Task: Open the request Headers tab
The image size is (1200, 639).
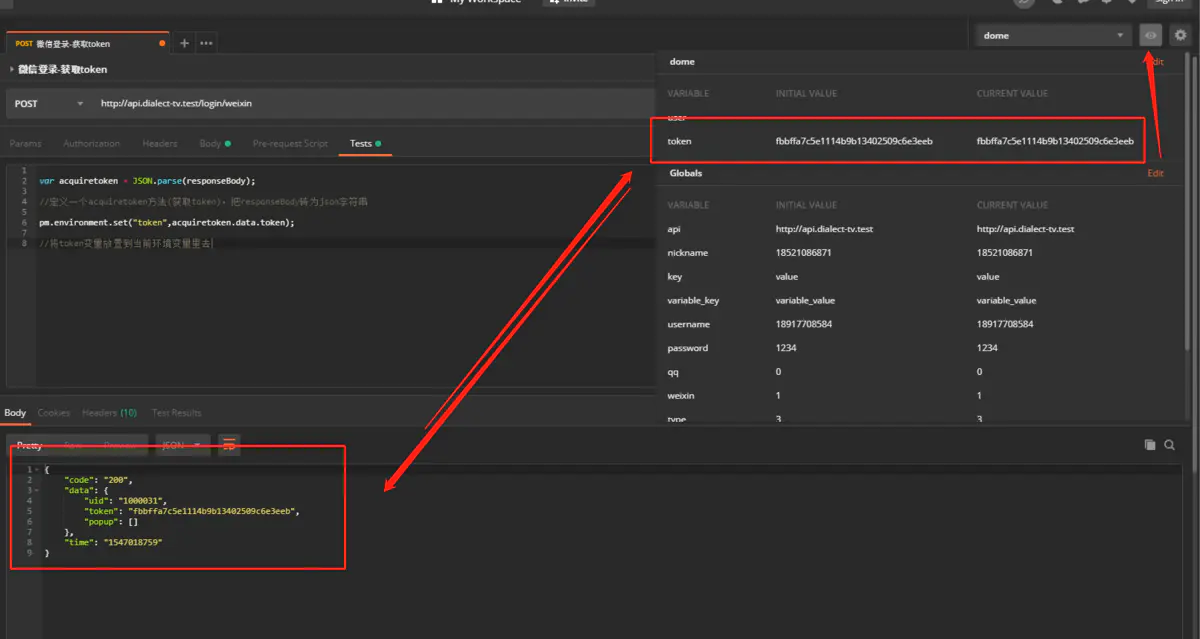Action: (159, 144)
